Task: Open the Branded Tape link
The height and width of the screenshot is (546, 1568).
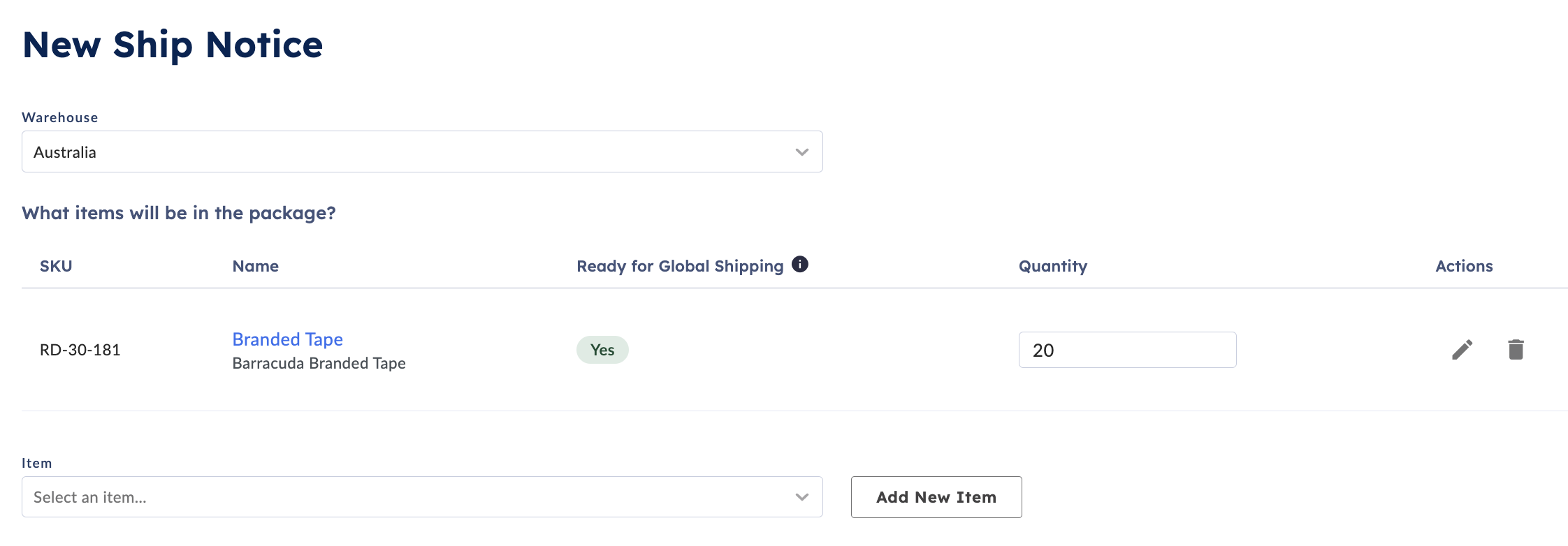Action: (287, 339)
